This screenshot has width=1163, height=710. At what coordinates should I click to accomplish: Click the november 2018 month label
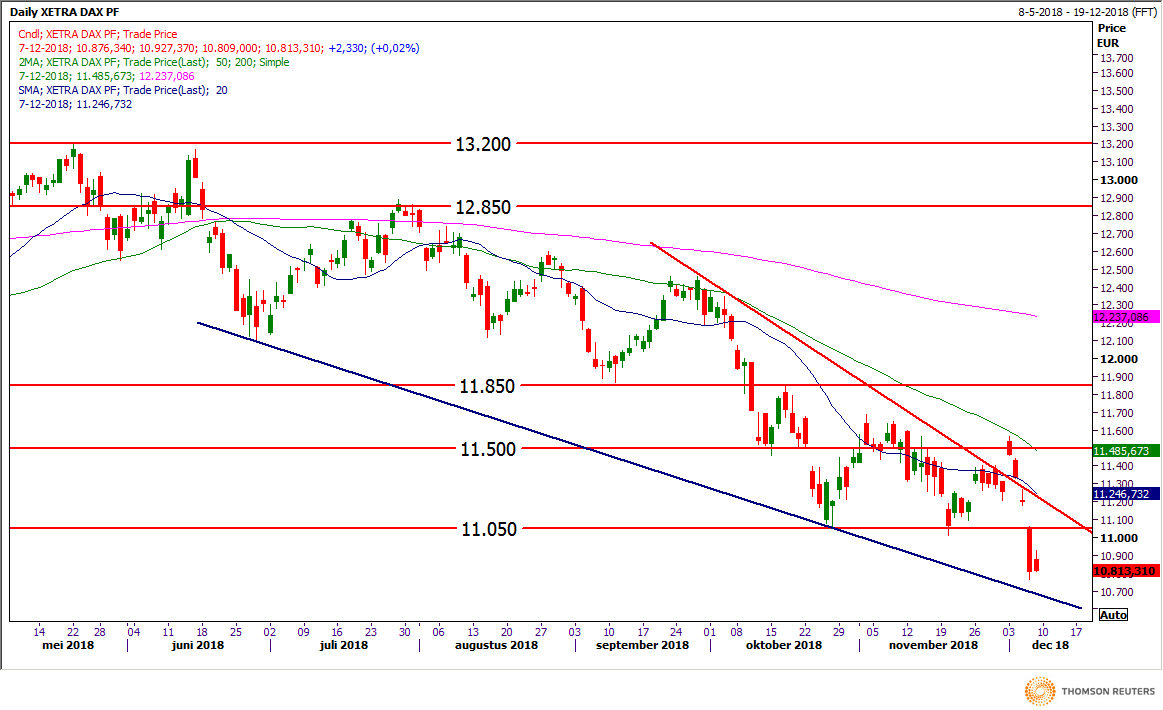click(x=933, y=645)
